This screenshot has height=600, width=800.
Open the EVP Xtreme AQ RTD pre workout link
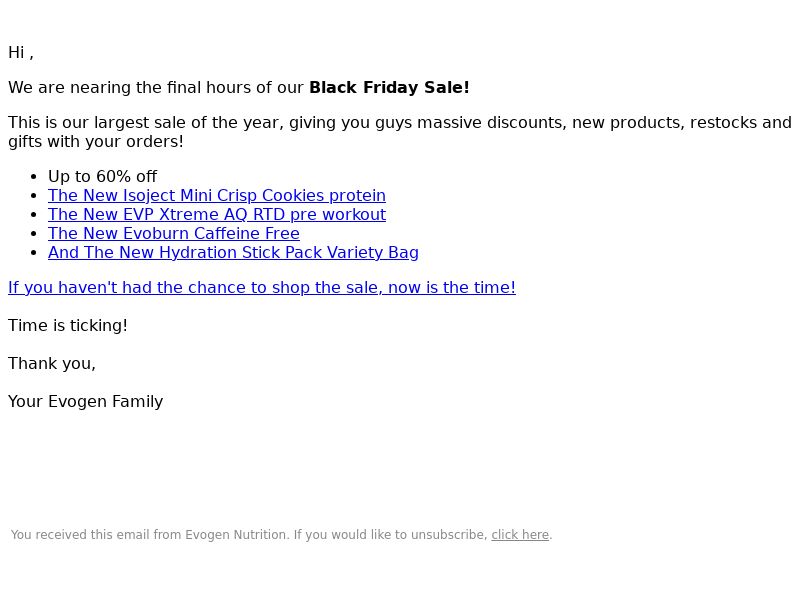(x=217, y=214)
